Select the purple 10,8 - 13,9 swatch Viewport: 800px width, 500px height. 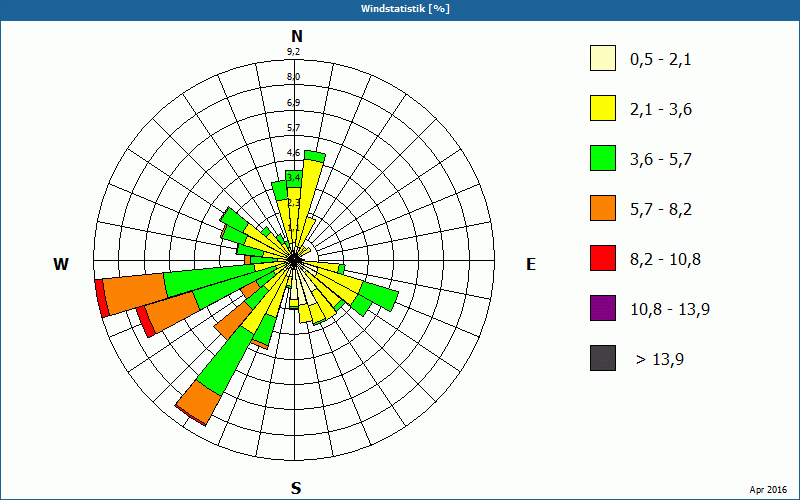tap(603, 308)
